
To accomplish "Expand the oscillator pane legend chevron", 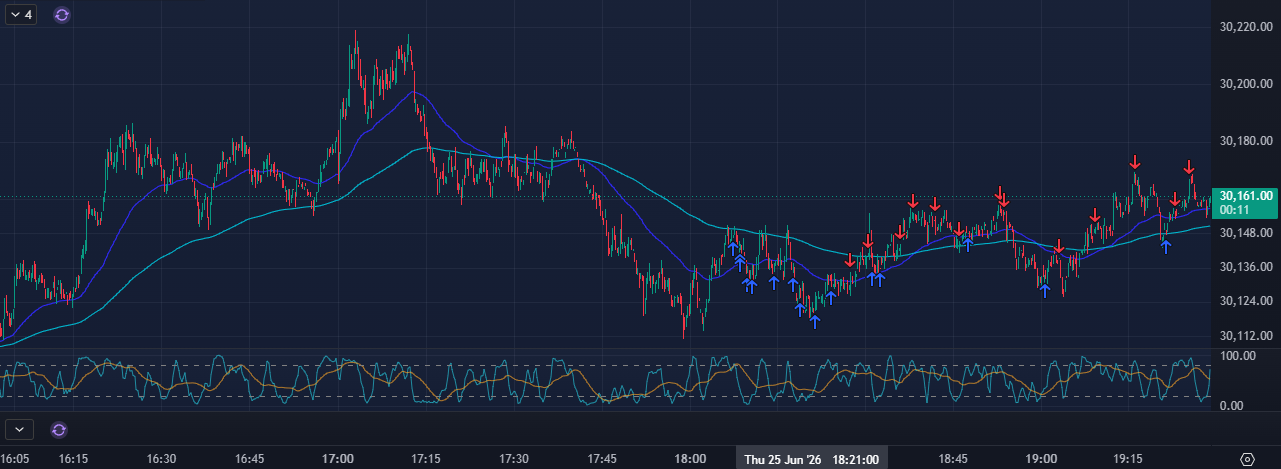I will pos(20,429).
